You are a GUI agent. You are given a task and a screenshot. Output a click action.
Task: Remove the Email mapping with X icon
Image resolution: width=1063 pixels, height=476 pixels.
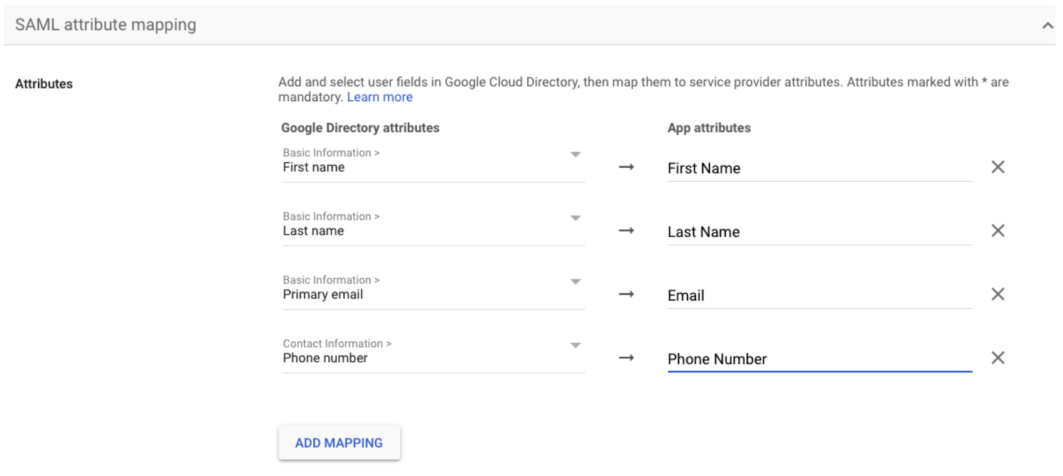pos(997,294)
